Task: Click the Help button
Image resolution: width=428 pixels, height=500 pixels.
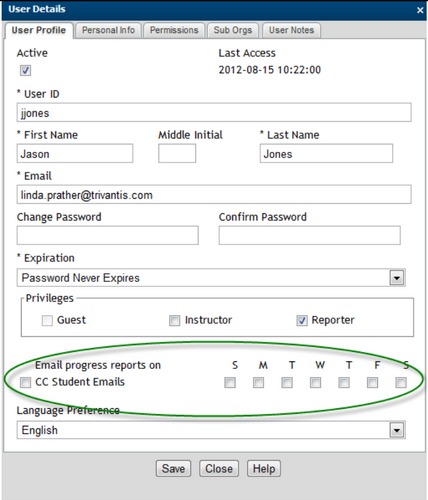Action: [x=264, y=469]
